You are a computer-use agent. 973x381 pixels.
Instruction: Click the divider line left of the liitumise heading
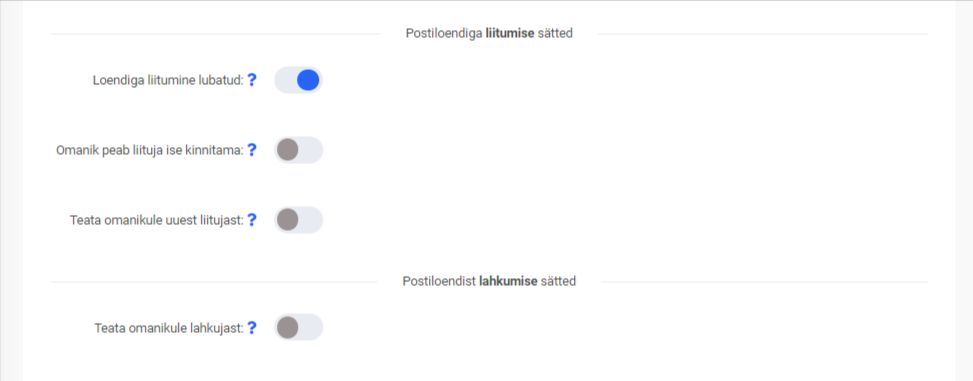(215, 34)
